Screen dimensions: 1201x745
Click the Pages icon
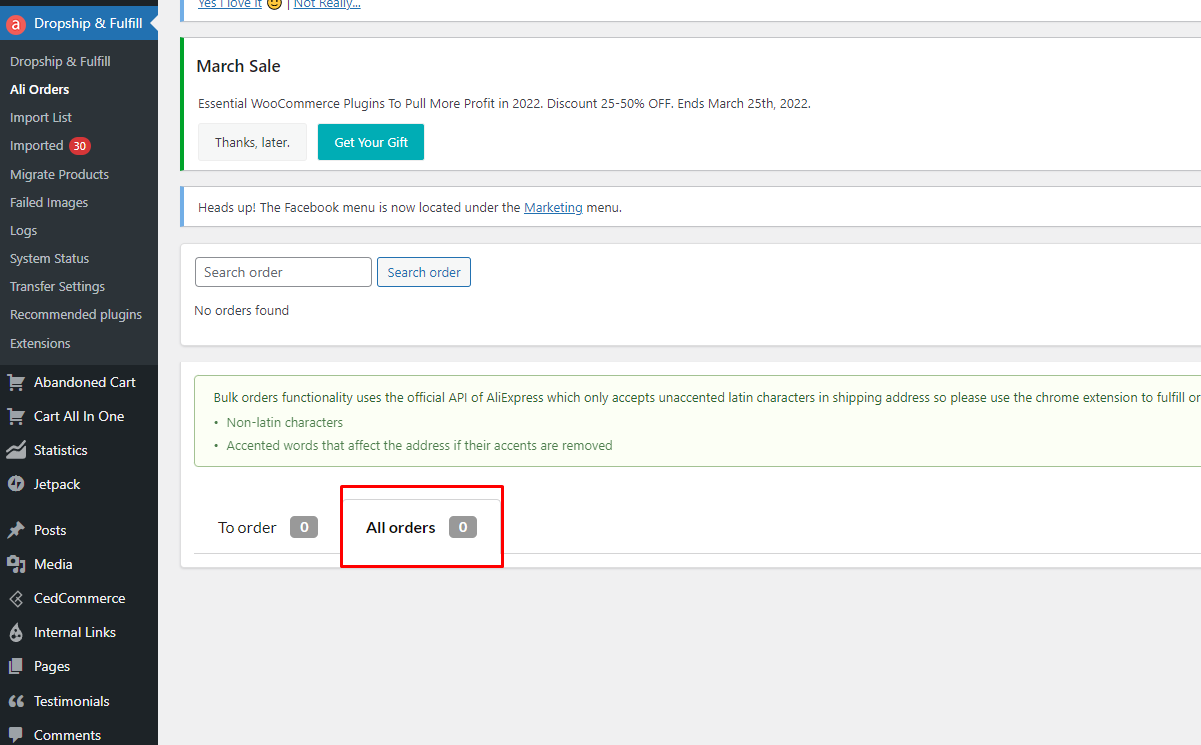point(16,666)
